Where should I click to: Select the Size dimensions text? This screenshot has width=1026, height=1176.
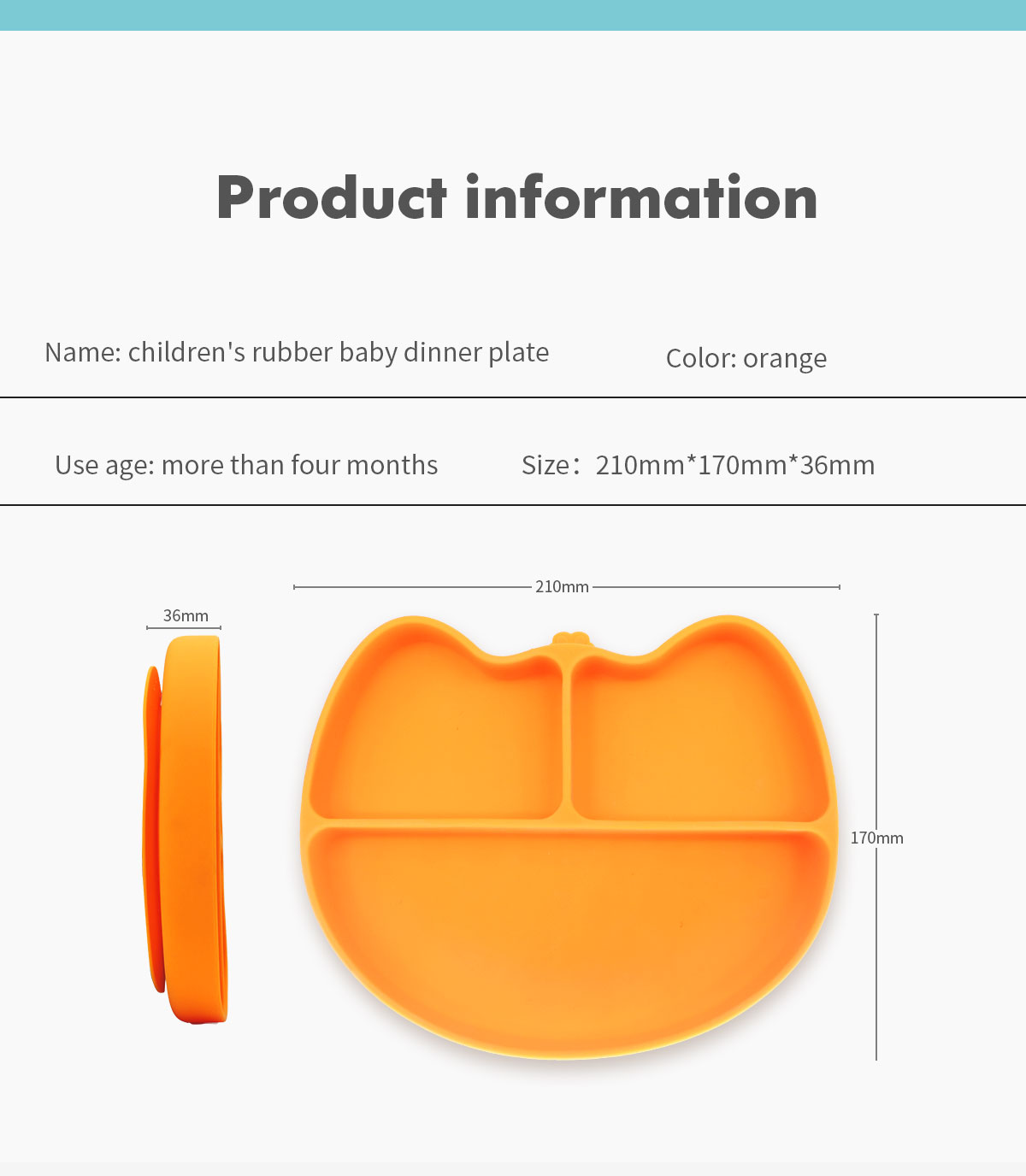[698, 465]
